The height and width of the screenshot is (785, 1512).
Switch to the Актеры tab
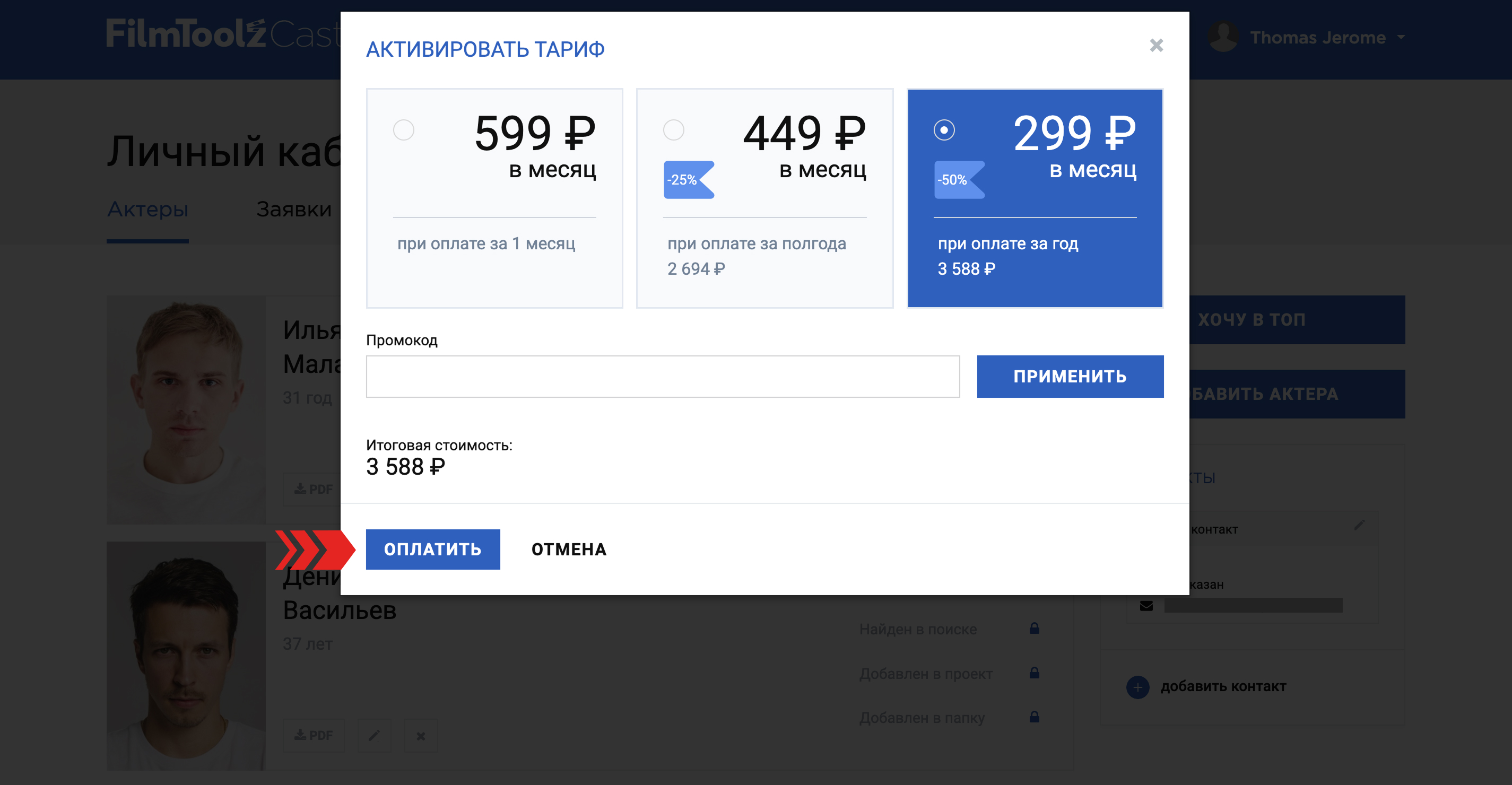click(147, 209)
